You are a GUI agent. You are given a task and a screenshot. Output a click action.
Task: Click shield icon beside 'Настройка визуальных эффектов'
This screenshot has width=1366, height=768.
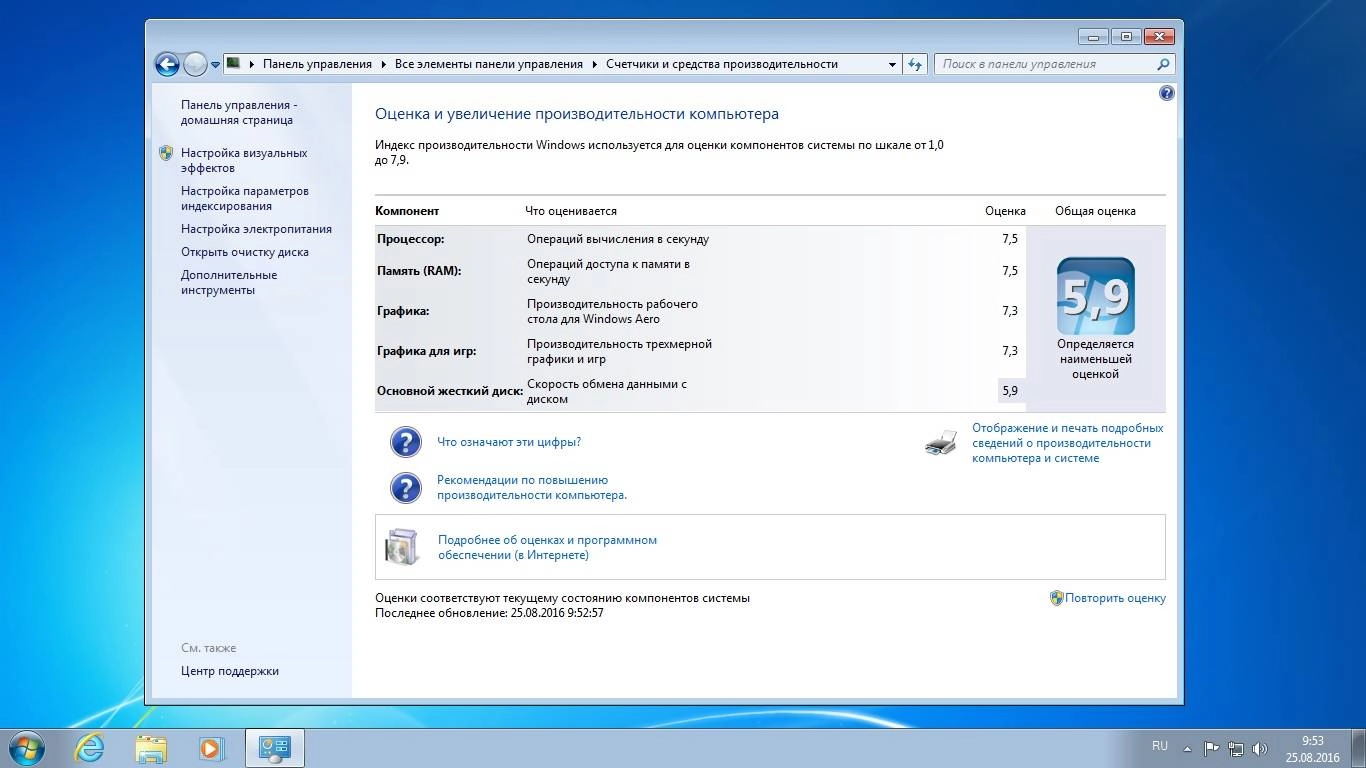(166, 153)
